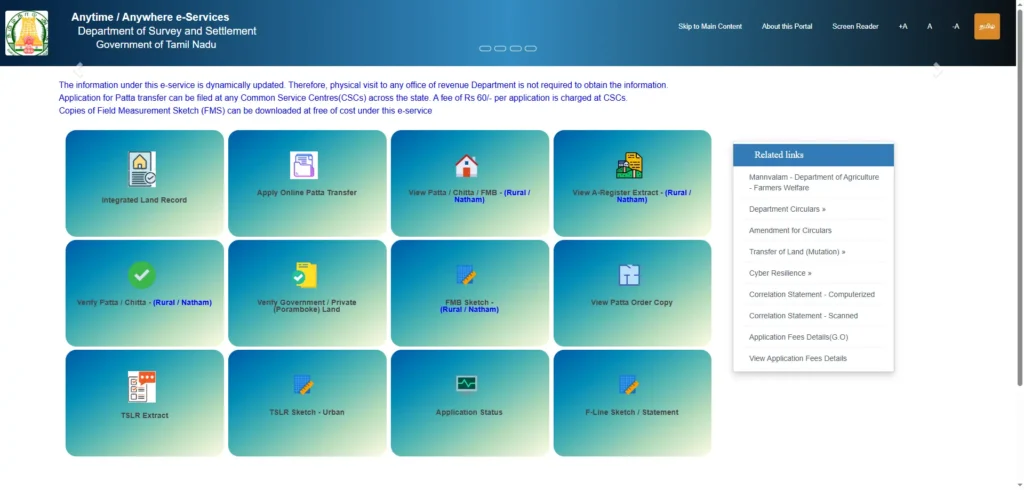Image resolution: width=1024 pixels, height=490 pixels.
Task: Click FMB Sketch (Rural / Natham) label
Action: pos(470,306)
